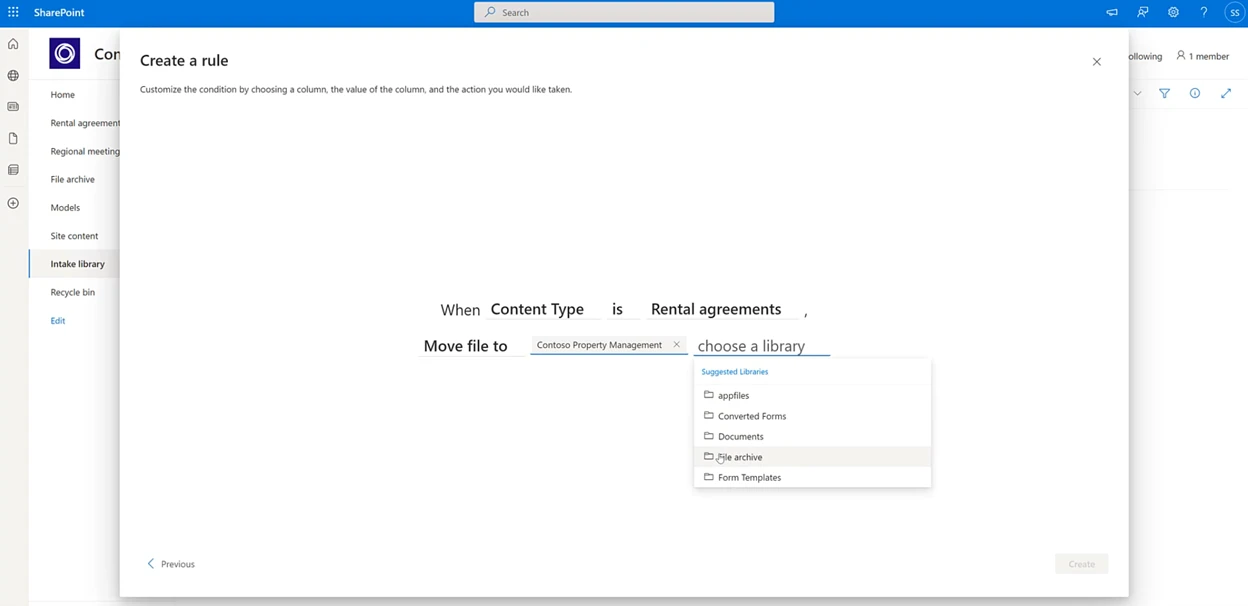Open Rental agreements from the site navigation
Screen dimensions: 1248x606
pos(85,122)
